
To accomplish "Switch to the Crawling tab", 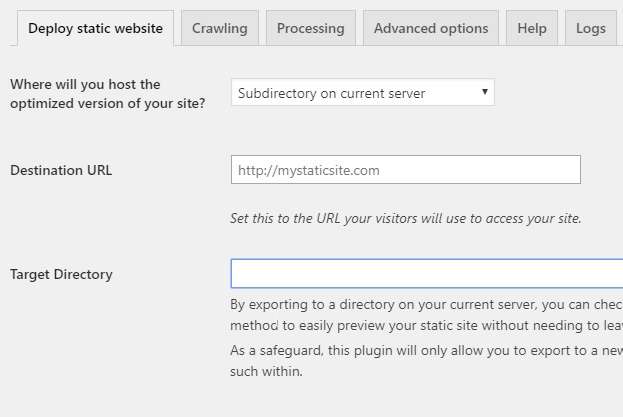I will coord(220,28).
